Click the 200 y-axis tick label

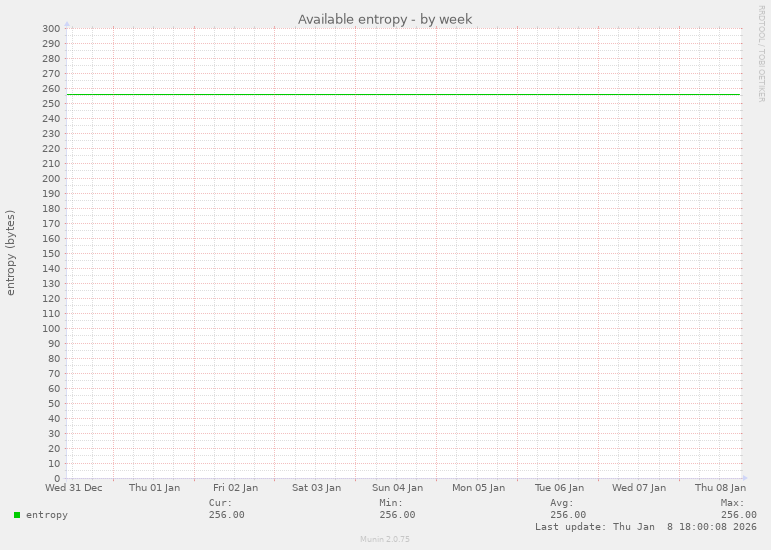pyautogui.click(x=51, y=178)
